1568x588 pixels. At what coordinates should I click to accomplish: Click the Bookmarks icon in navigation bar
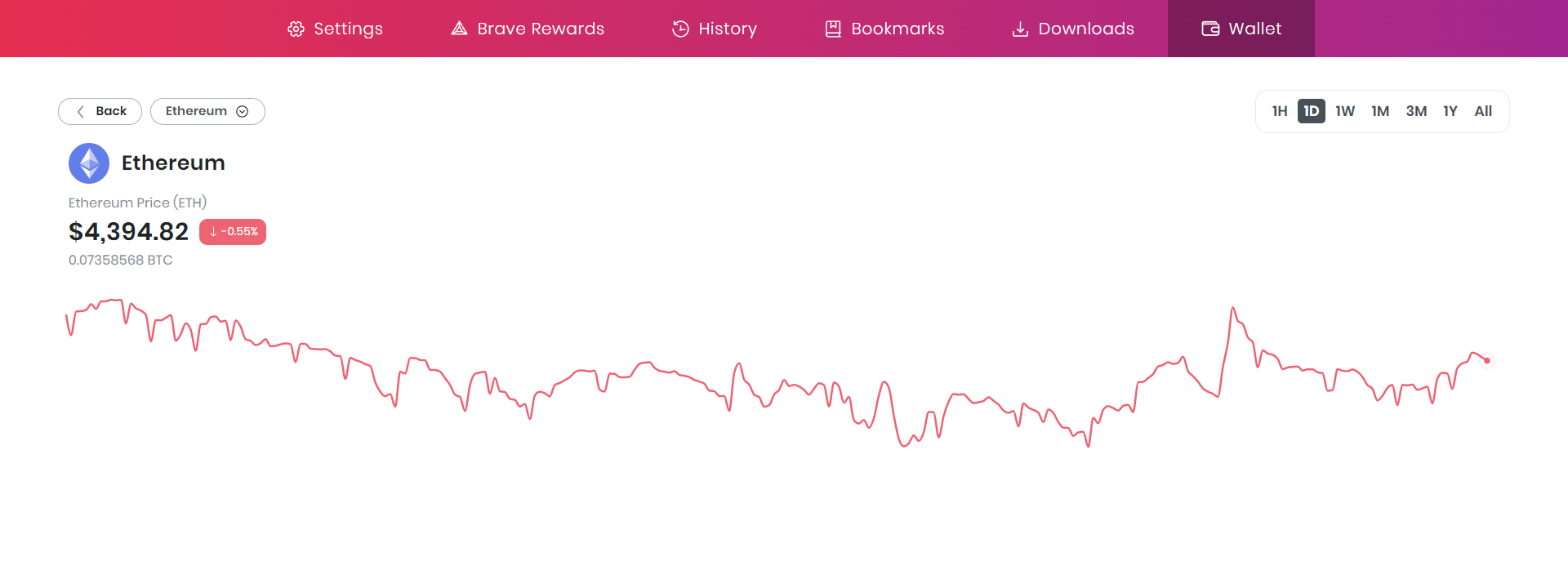coord(833,29)
